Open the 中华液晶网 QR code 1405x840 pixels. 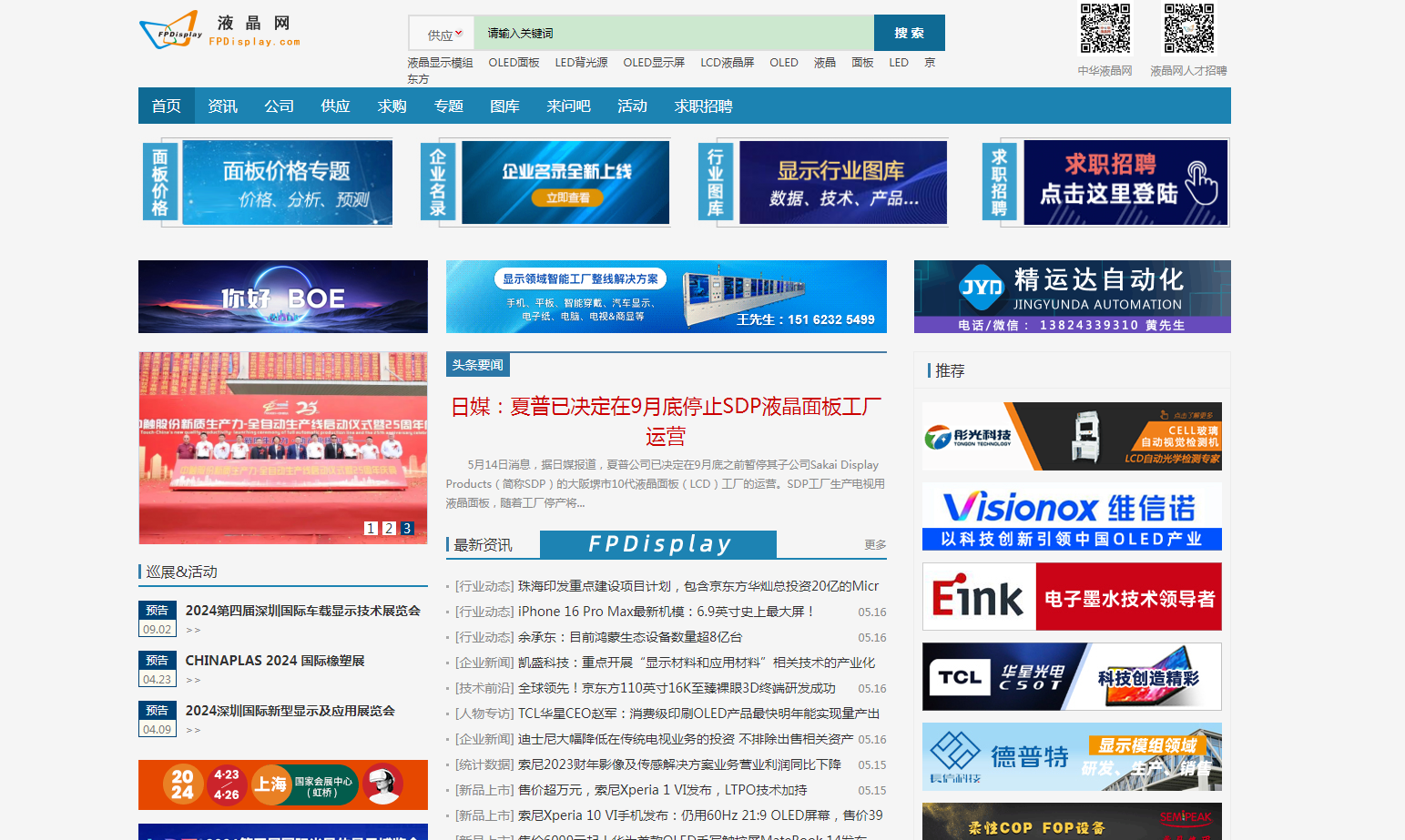[x=1105, y=29]
